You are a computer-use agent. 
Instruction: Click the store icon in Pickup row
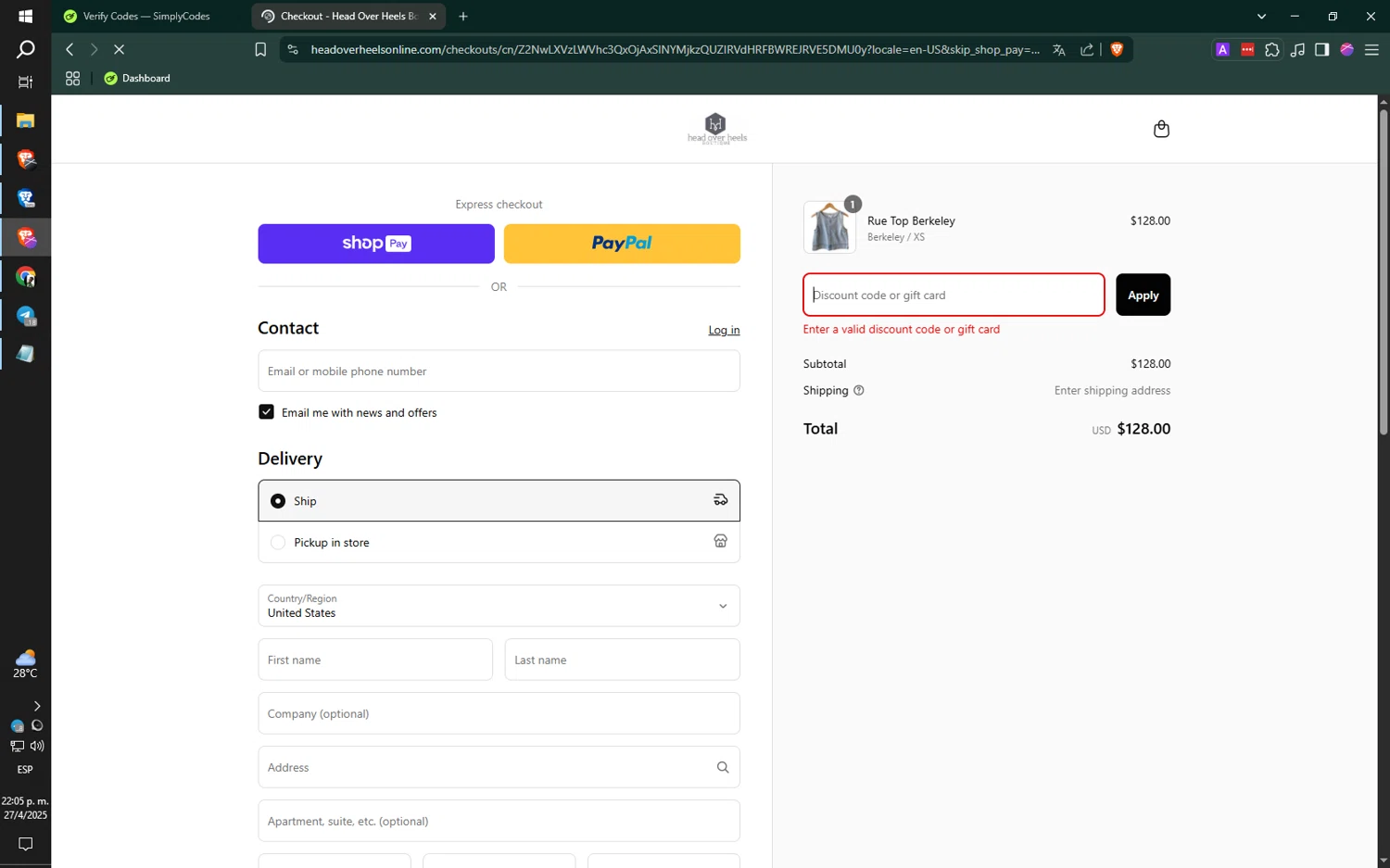point(720,541)
